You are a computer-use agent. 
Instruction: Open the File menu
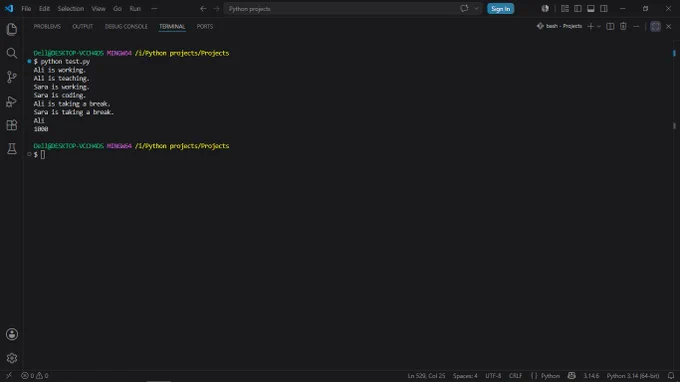[26, 9]
